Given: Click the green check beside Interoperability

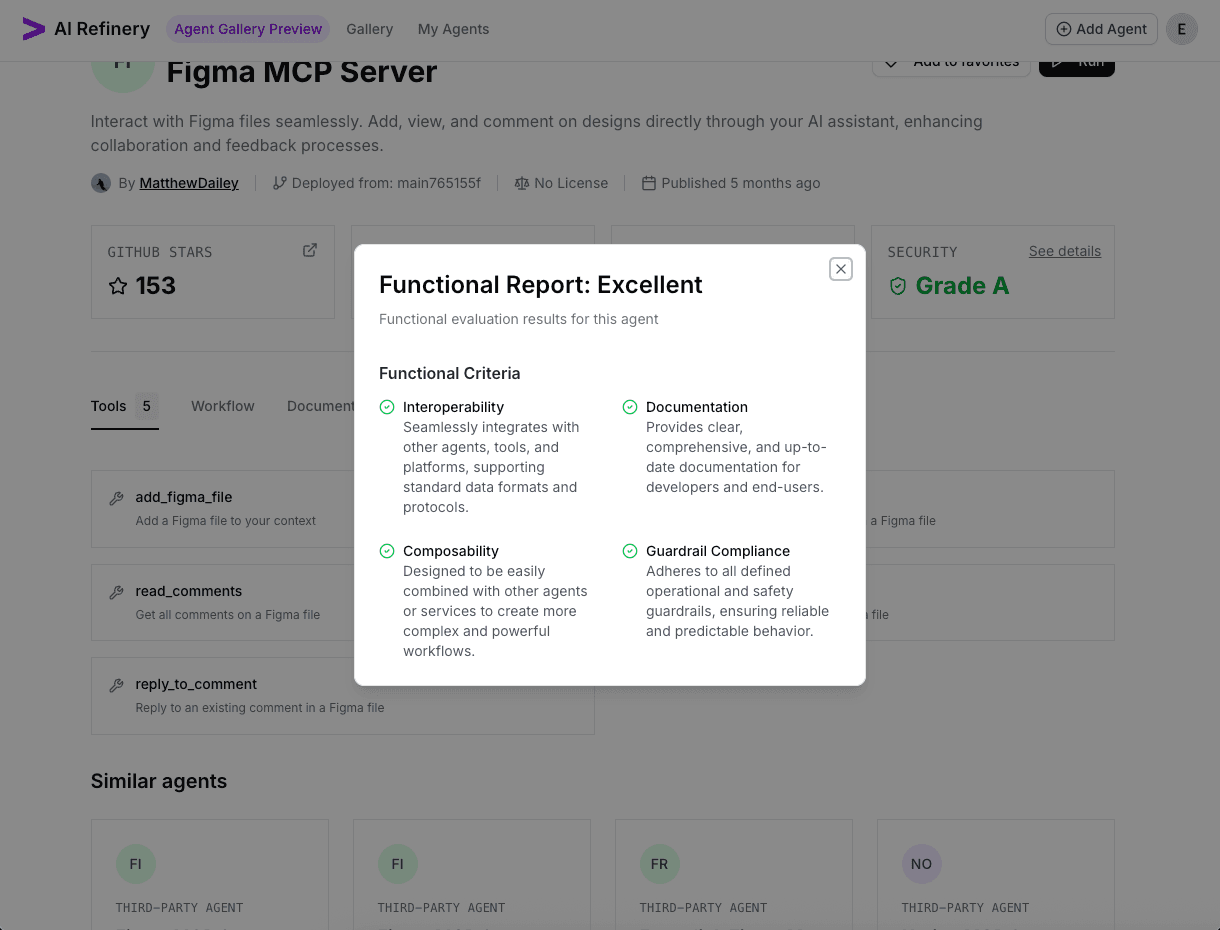Looking at the screenshot, I should point(386,406).
